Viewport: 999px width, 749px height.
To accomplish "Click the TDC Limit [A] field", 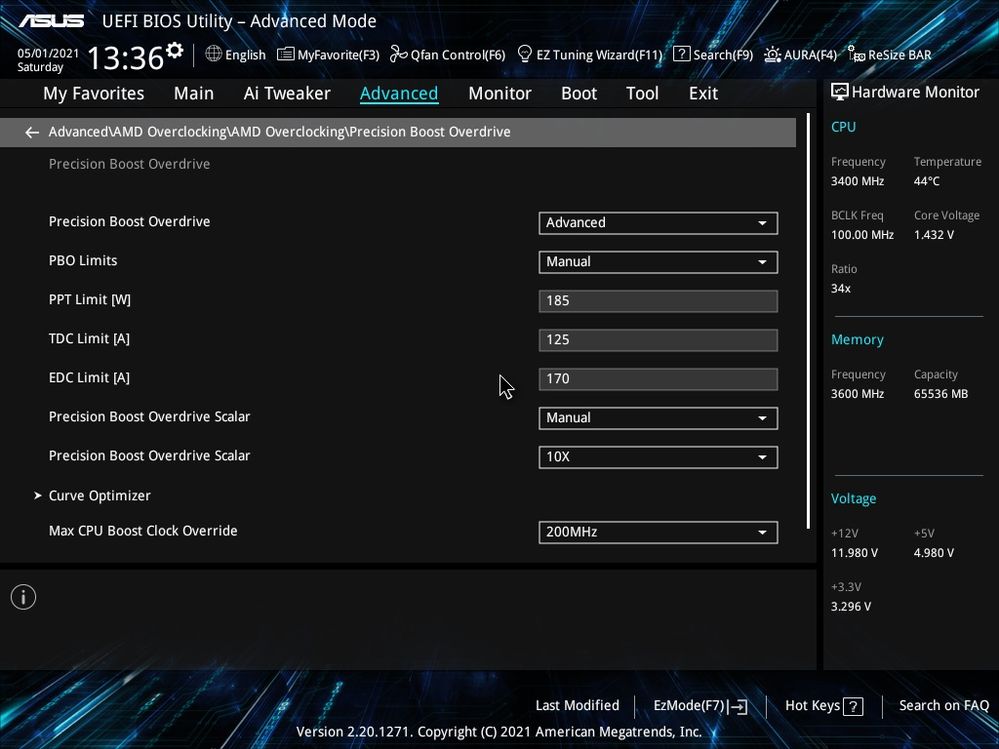I will tap(658, 339).
